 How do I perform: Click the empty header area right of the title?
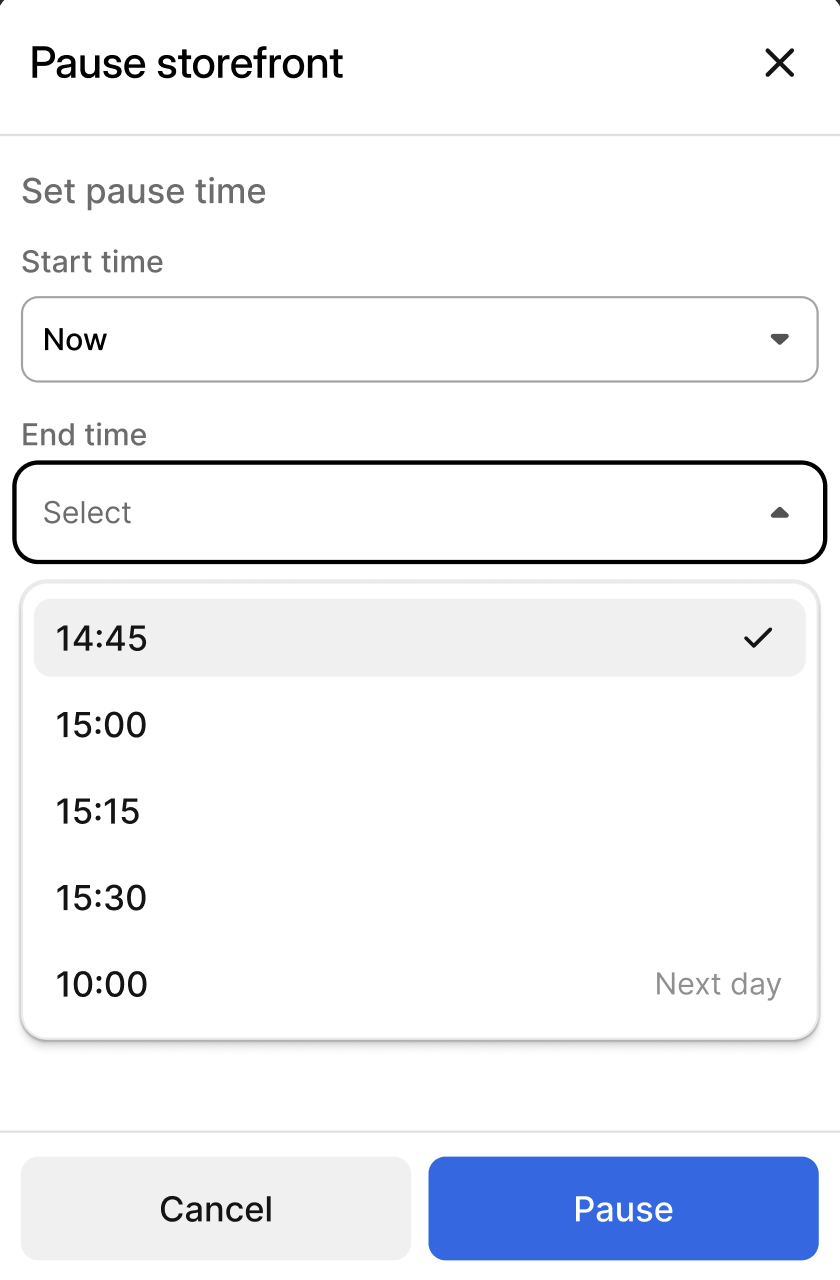[x=550, y=63]
